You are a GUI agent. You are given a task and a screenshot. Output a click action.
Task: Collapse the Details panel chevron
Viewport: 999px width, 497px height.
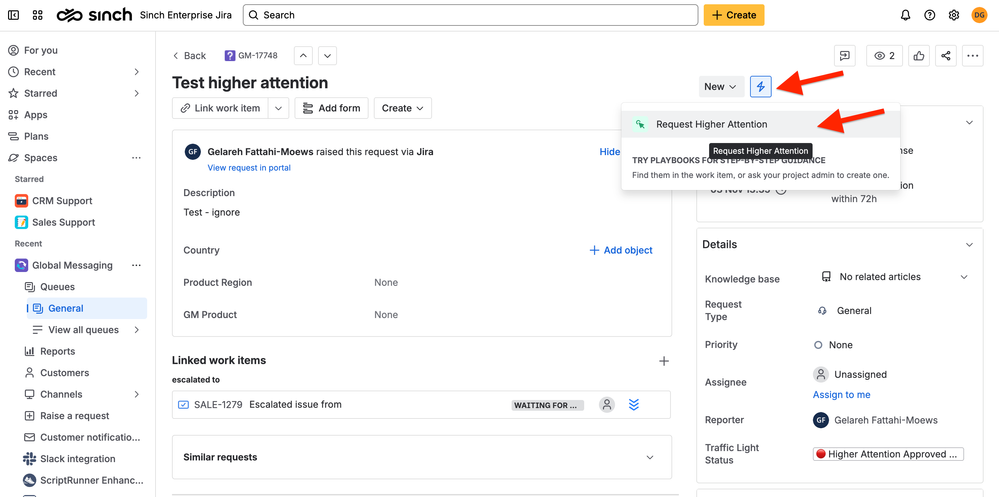coord(968,244)
